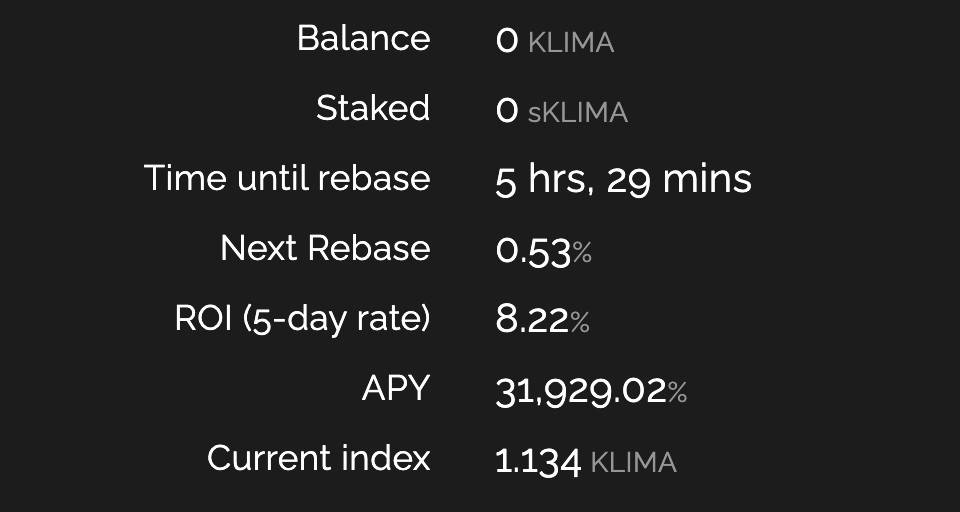
Task: Select the 0 staked amount
Action: 507,111
